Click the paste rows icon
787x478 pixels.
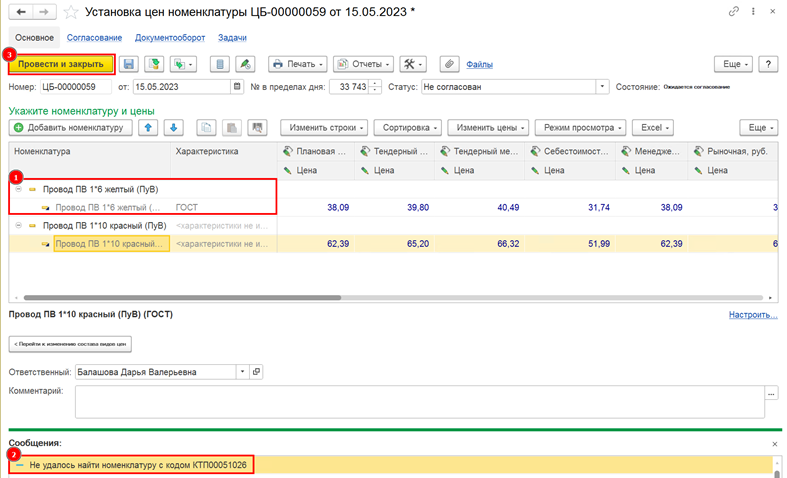point(232,128)
